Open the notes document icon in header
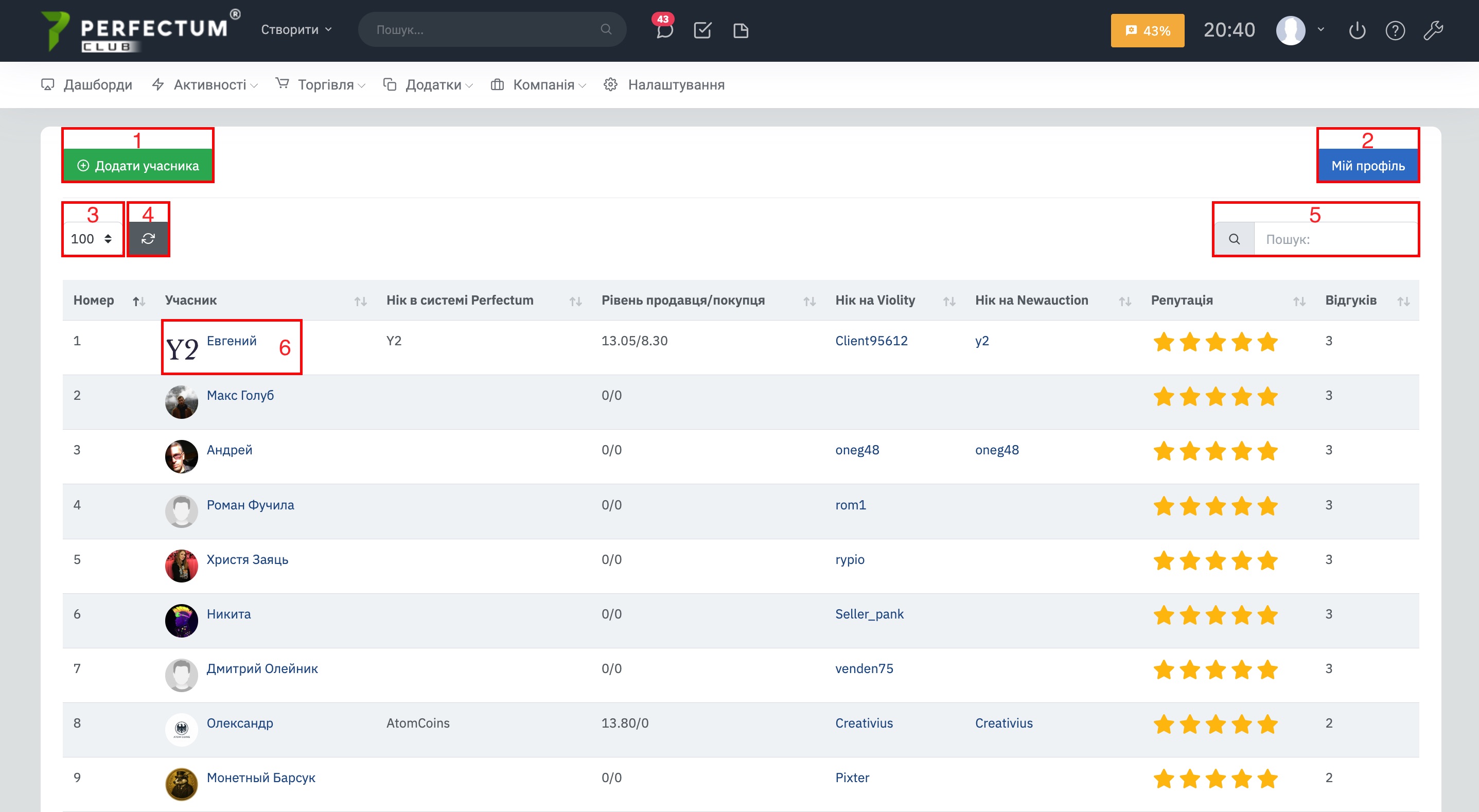 (x=741, y=30)
